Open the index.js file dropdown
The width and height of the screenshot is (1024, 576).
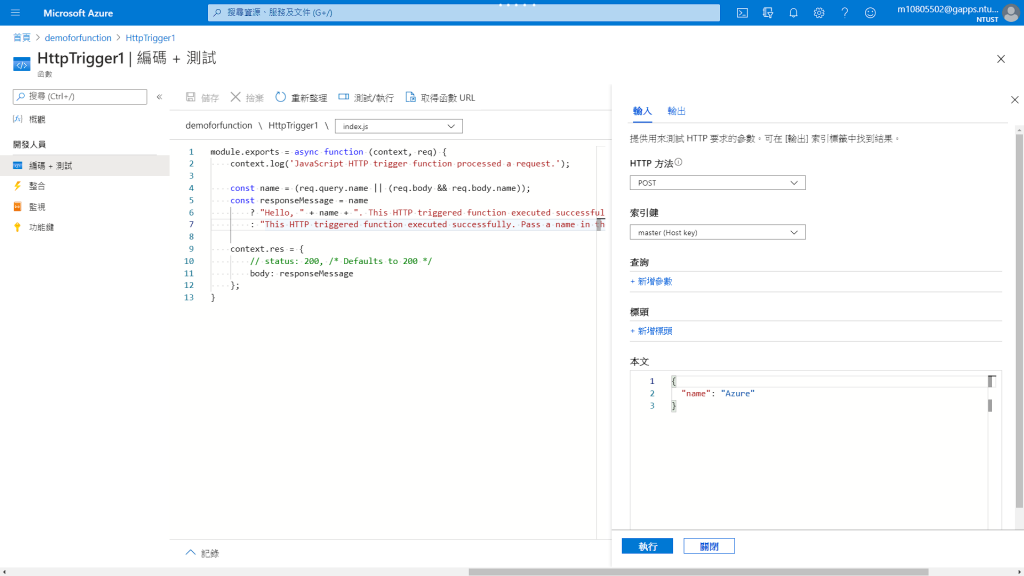click(398, 126)
